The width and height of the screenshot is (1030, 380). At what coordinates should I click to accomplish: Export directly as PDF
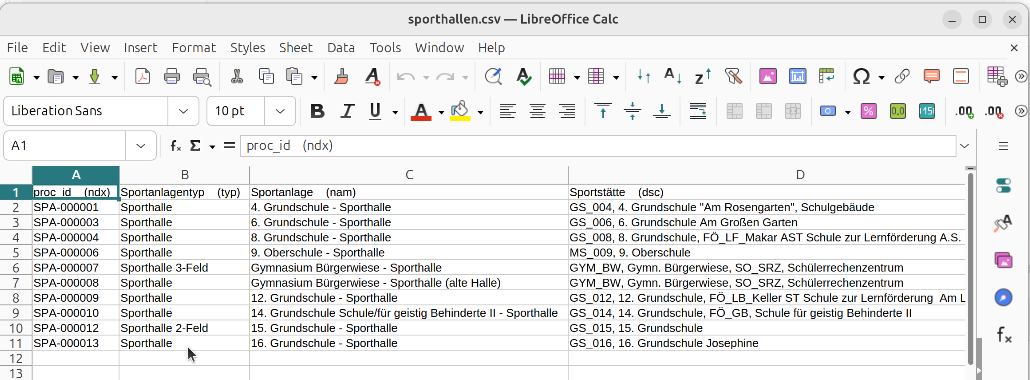point(143,77)
